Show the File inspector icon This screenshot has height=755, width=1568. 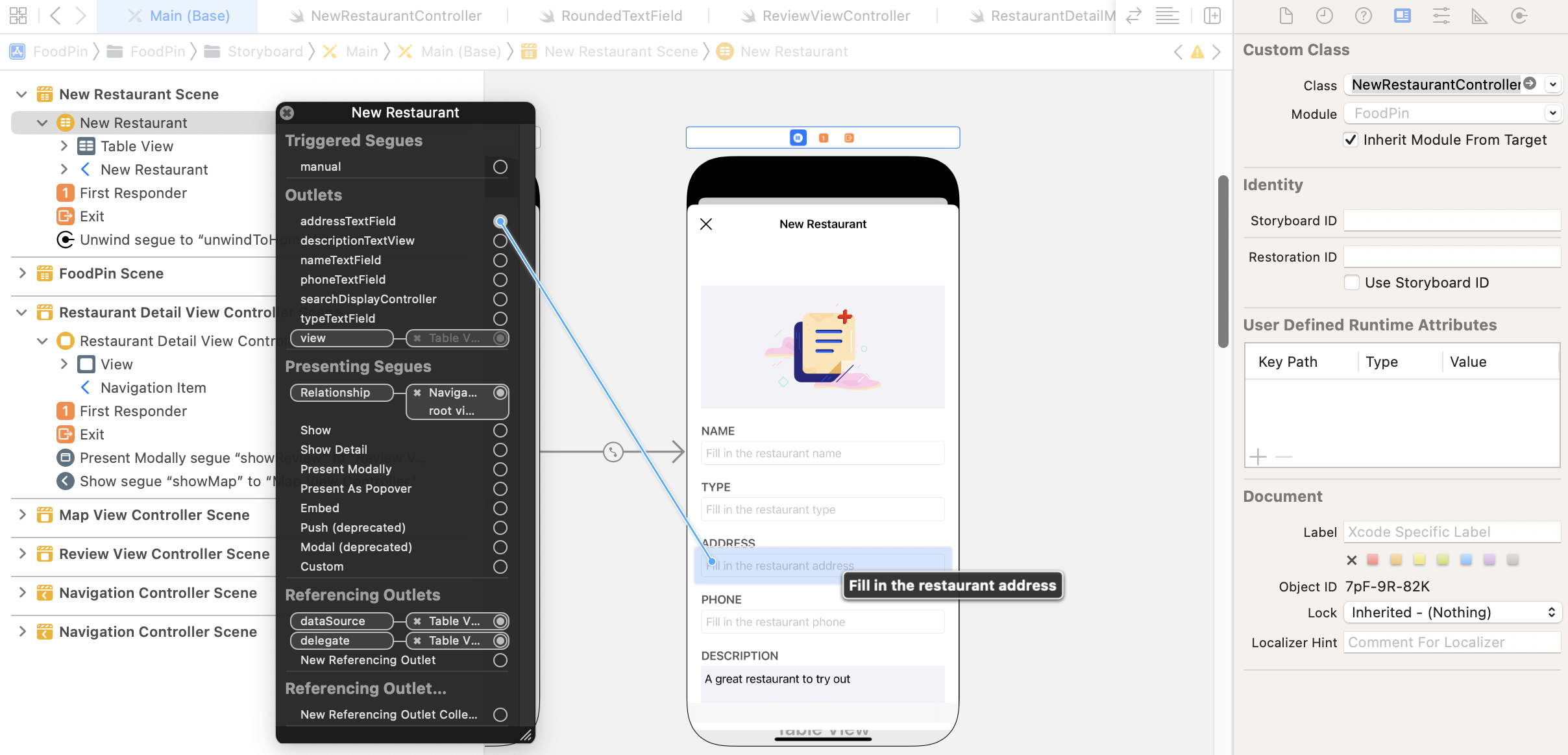pos(1286,16)
